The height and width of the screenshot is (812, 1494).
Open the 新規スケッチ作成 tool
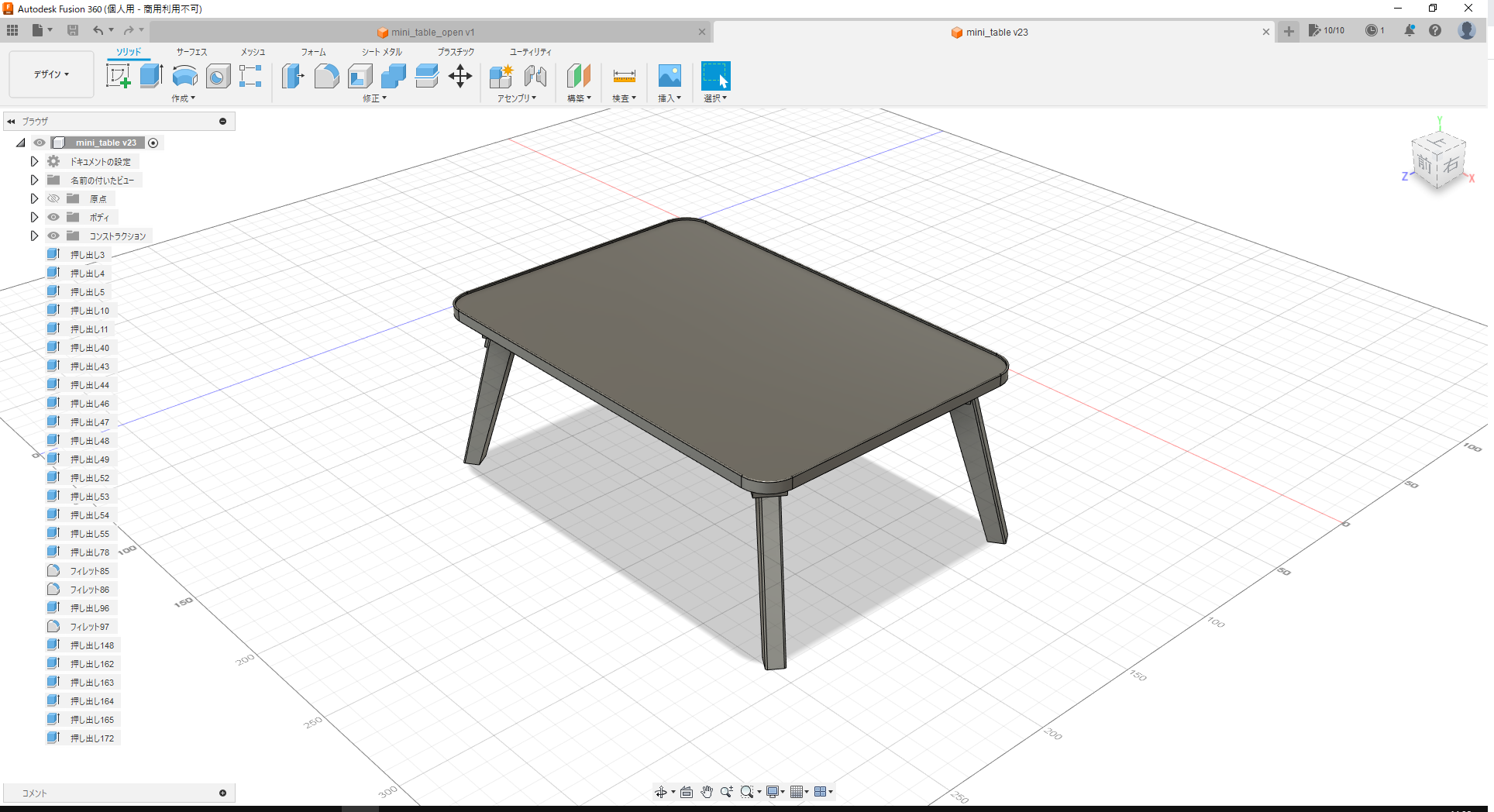pos(118,76)
